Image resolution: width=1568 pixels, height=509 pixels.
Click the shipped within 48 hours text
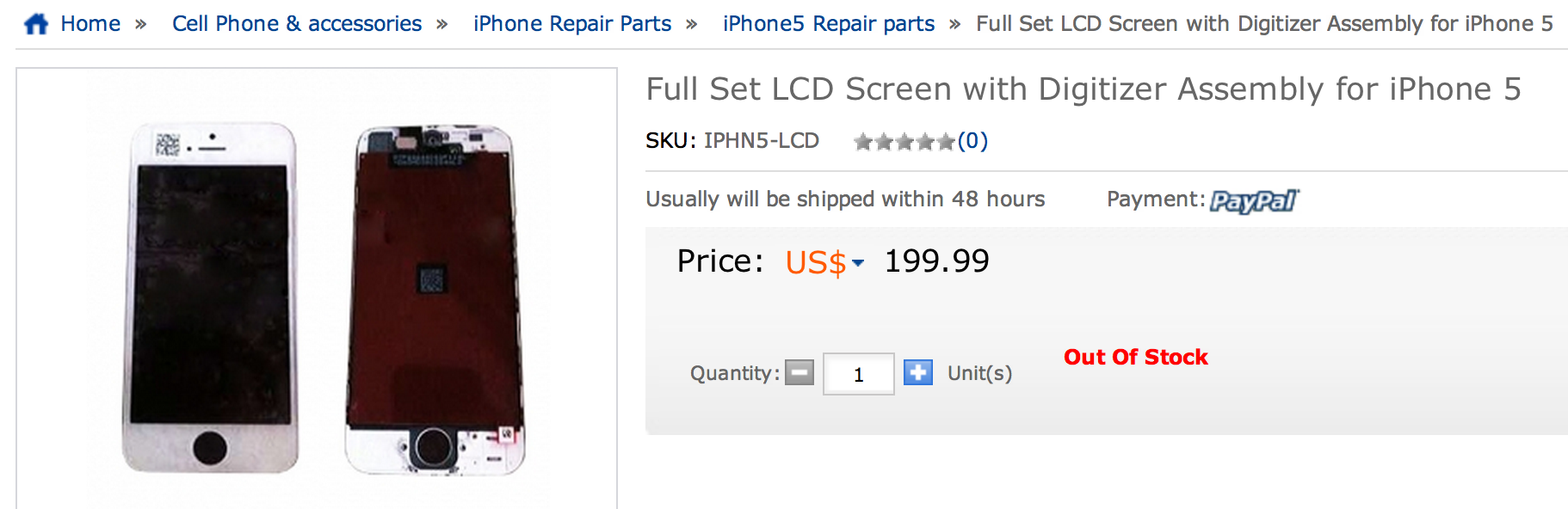click(845, 199)
